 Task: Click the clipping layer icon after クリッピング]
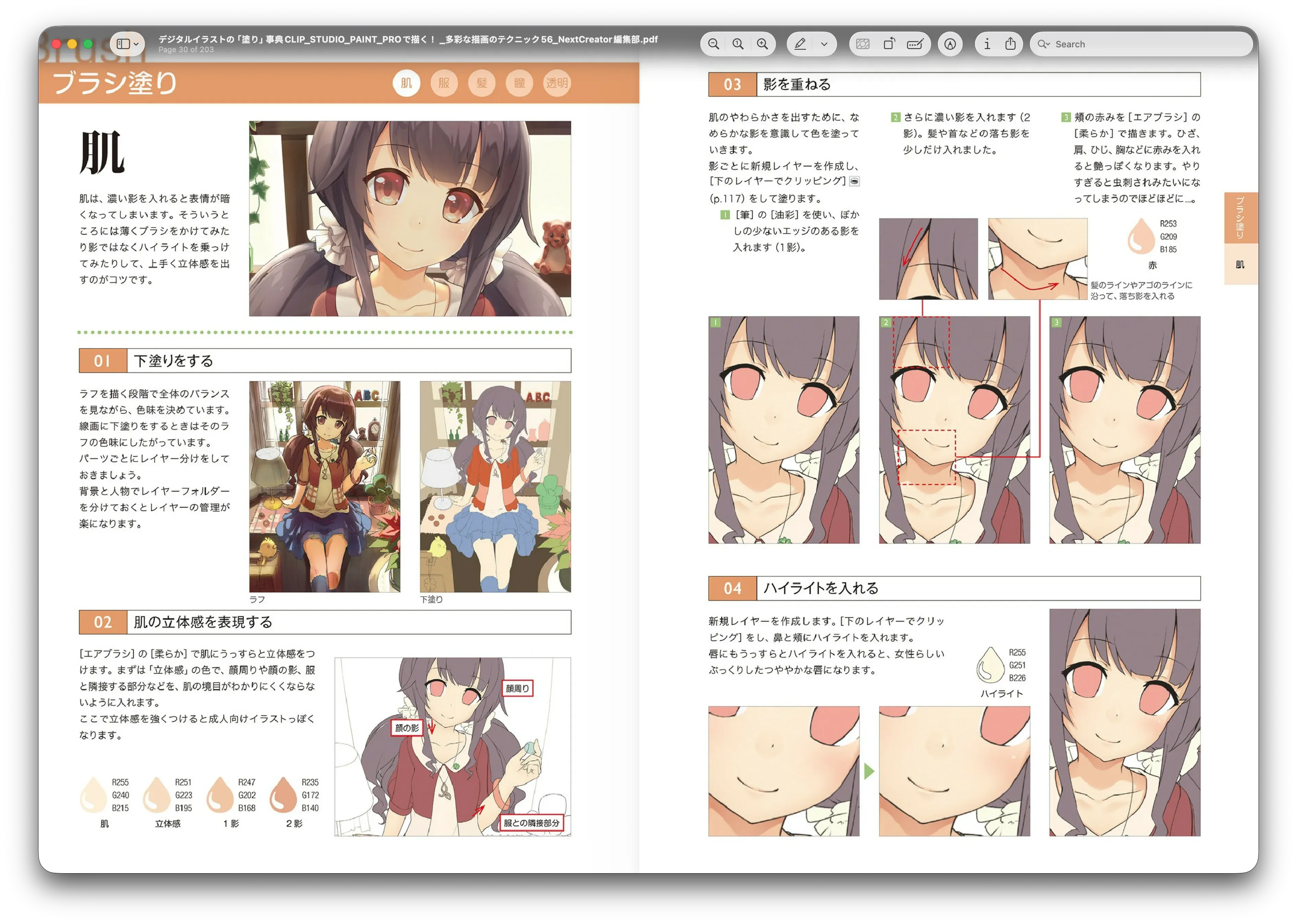pyautogui.click(x=855, y=182)
